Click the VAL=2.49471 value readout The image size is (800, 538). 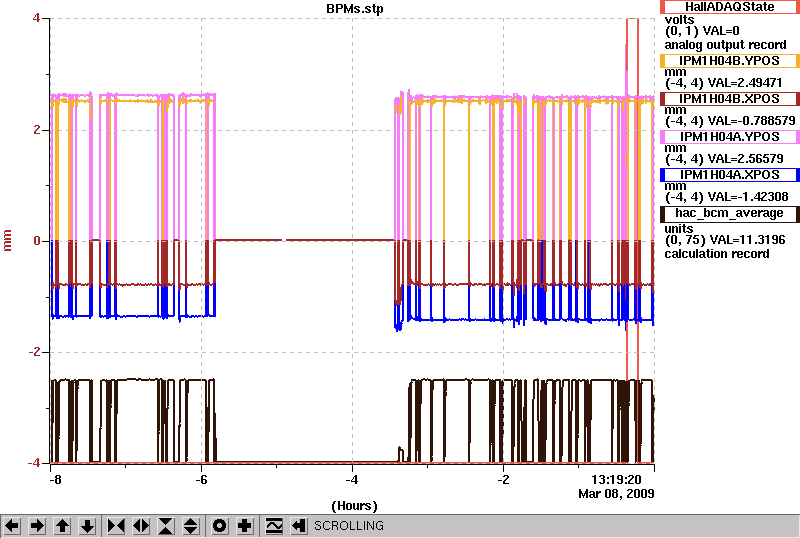tap(745, 83)
